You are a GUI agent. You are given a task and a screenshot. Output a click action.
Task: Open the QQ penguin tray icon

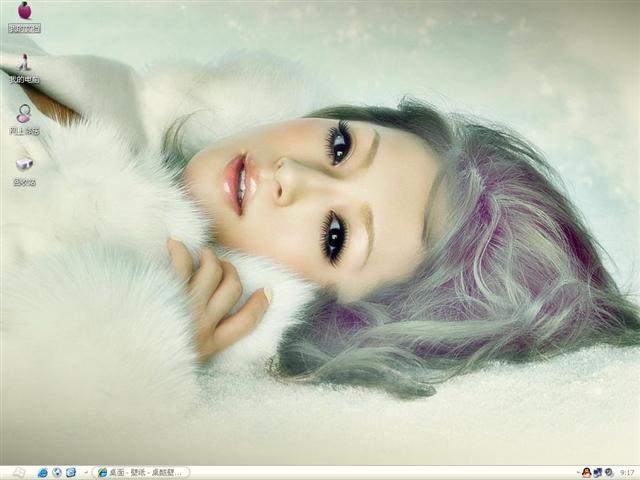pos(586,473)
